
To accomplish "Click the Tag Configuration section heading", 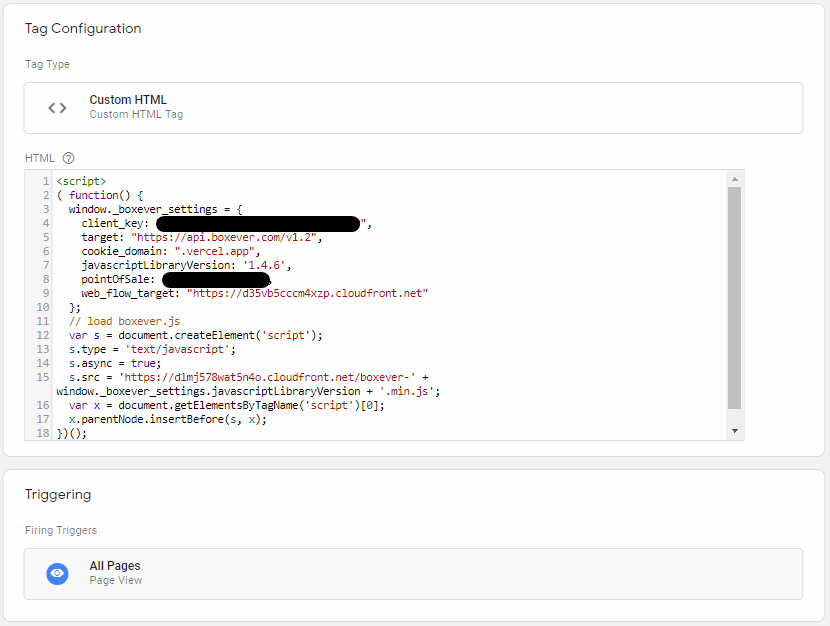I will pos(83,29).
